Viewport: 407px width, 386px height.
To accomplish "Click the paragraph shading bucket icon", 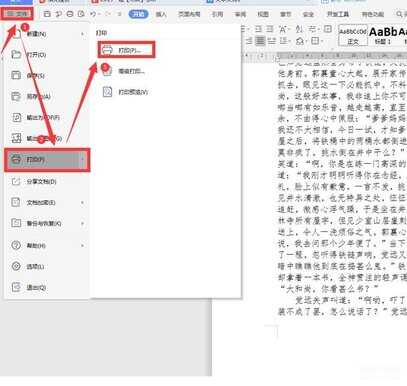I will [x=300, y=41].
